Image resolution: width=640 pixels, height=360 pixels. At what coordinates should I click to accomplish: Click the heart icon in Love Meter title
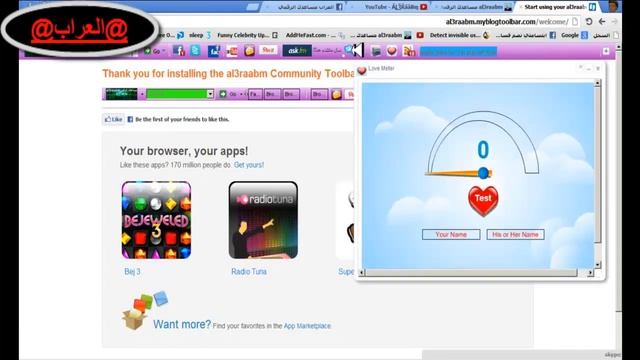[x=362, y=70]
